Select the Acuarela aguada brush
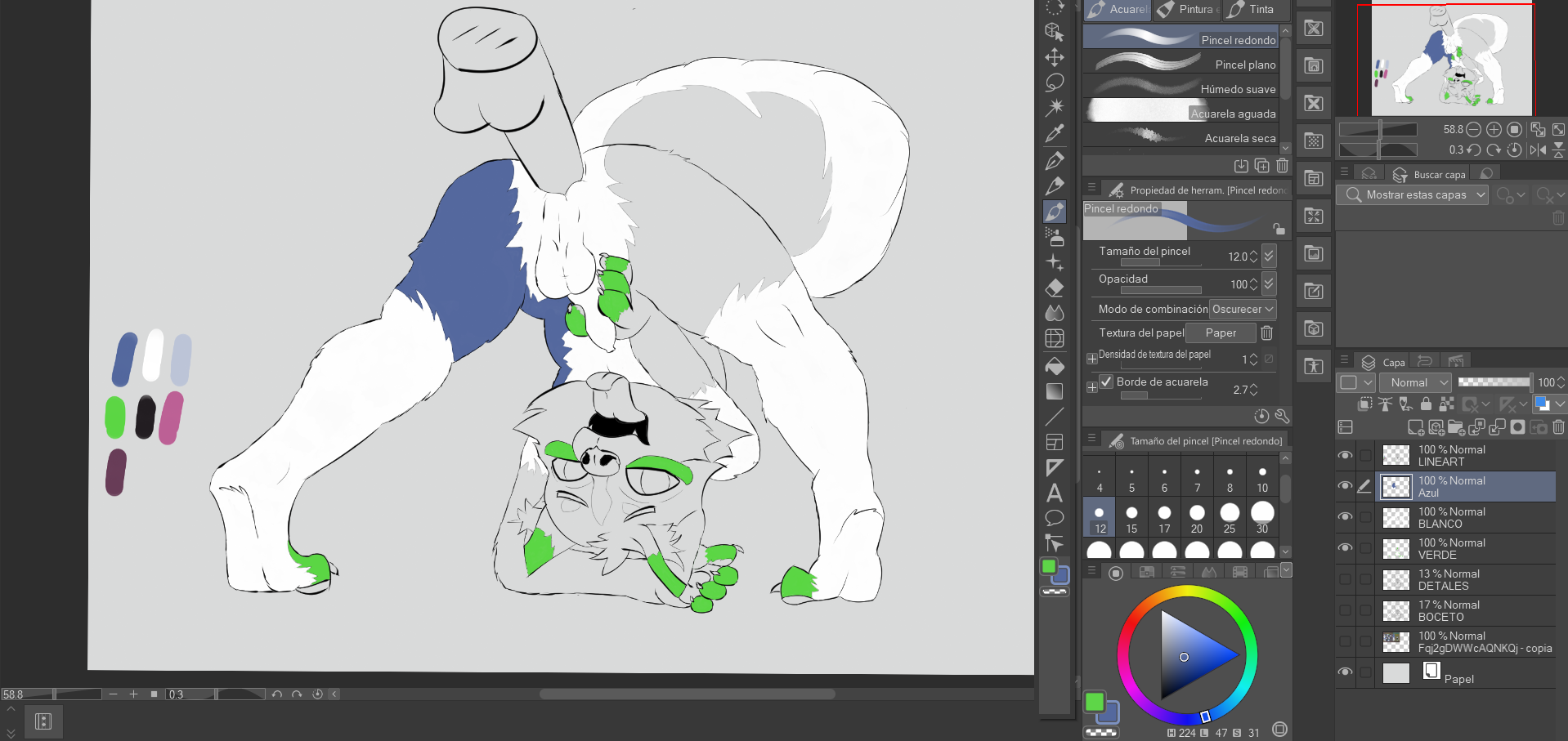Screen dimensions: 1568x741 coord(1180,113)
